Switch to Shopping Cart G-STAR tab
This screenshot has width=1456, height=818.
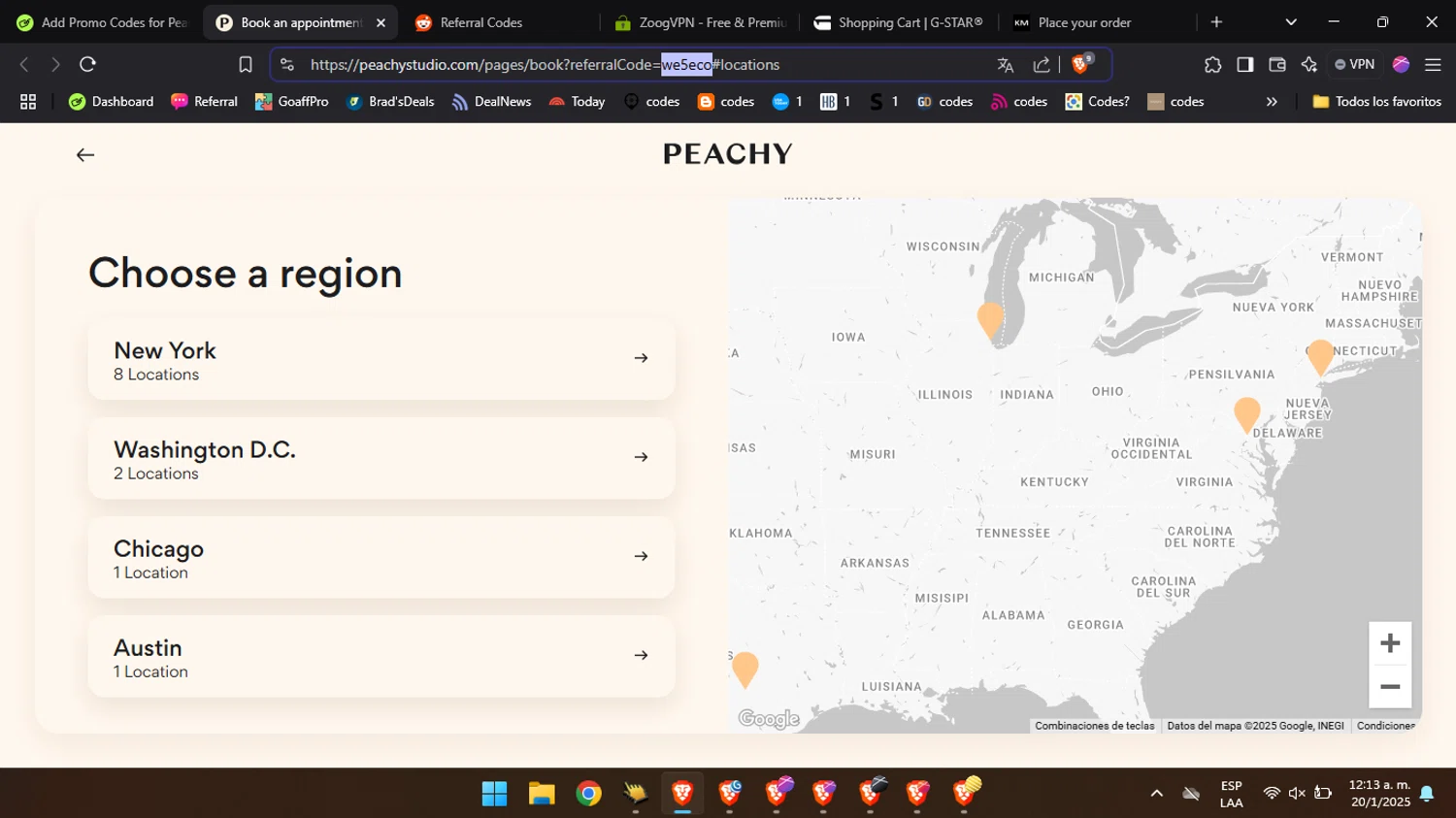(x=899, y=22)
